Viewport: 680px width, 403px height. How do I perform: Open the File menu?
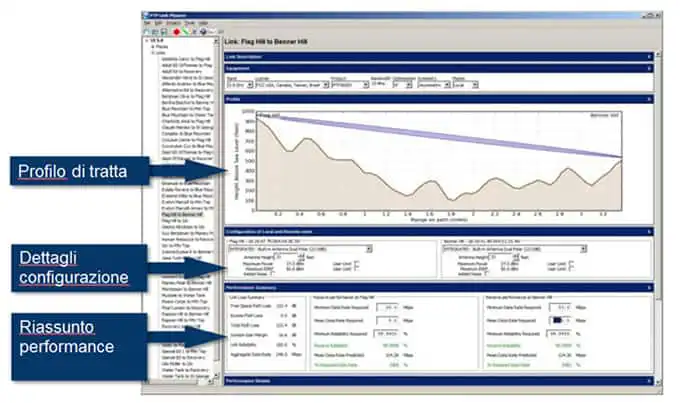[x=147, y=23]
